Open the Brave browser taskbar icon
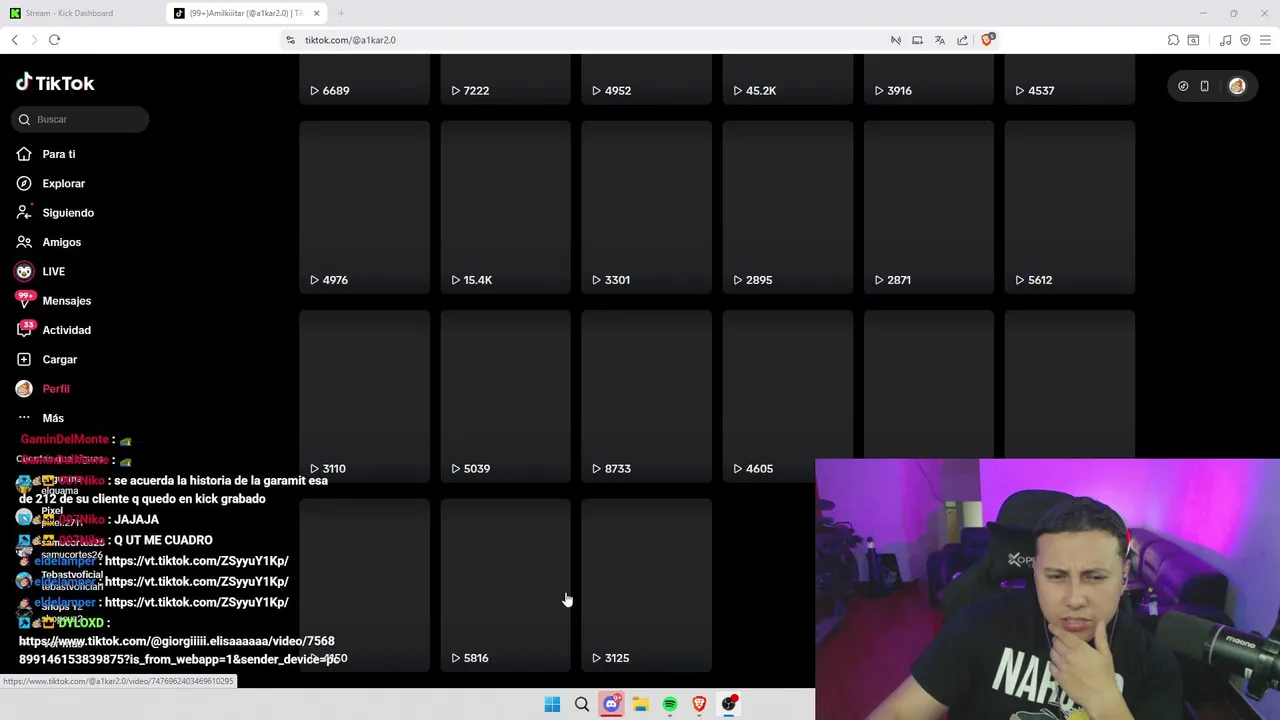Viewport: 1280px width, 720px height. click(699, 704)
